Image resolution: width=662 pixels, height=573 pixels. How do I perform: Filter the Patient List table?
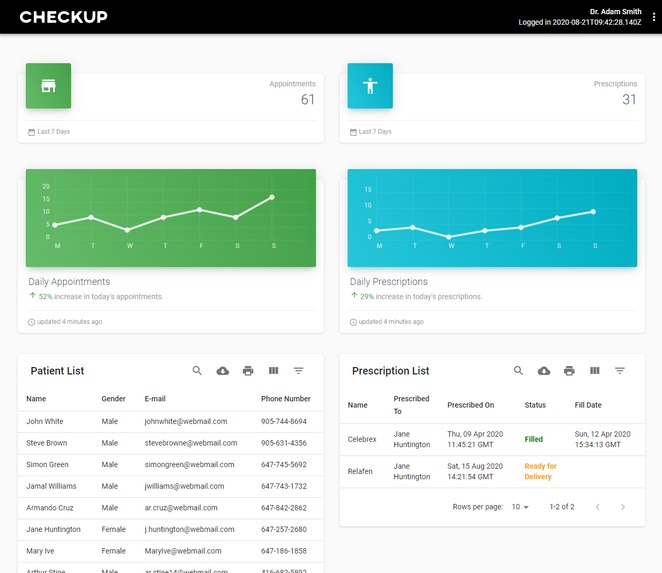pos(298,371)
